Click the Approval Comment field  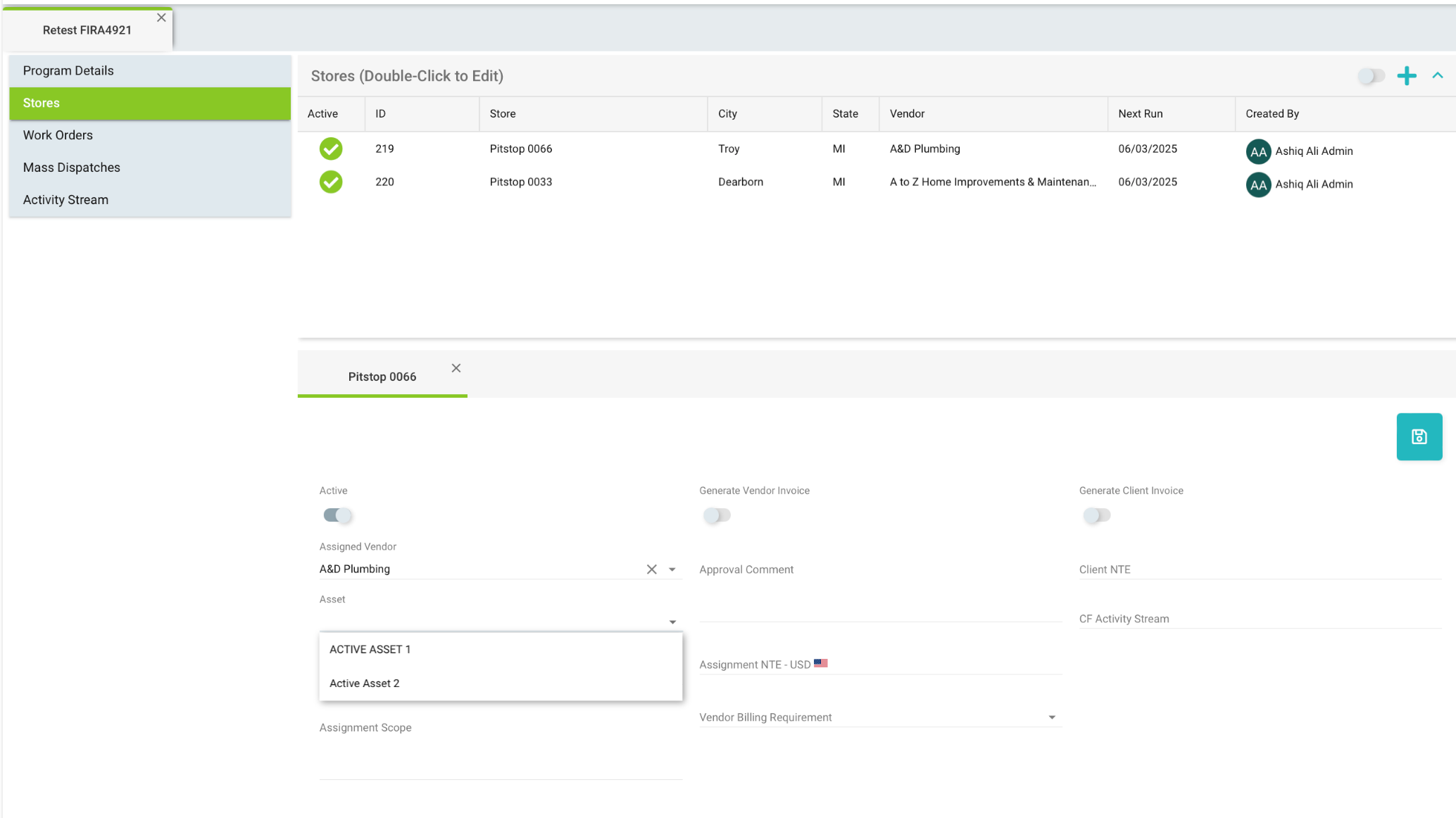(880, 591)
